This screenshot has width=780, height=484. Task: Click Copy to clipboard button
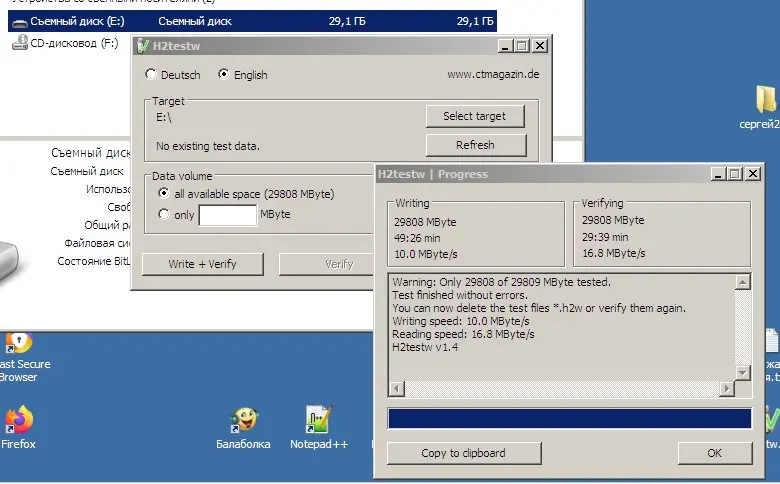464,453
